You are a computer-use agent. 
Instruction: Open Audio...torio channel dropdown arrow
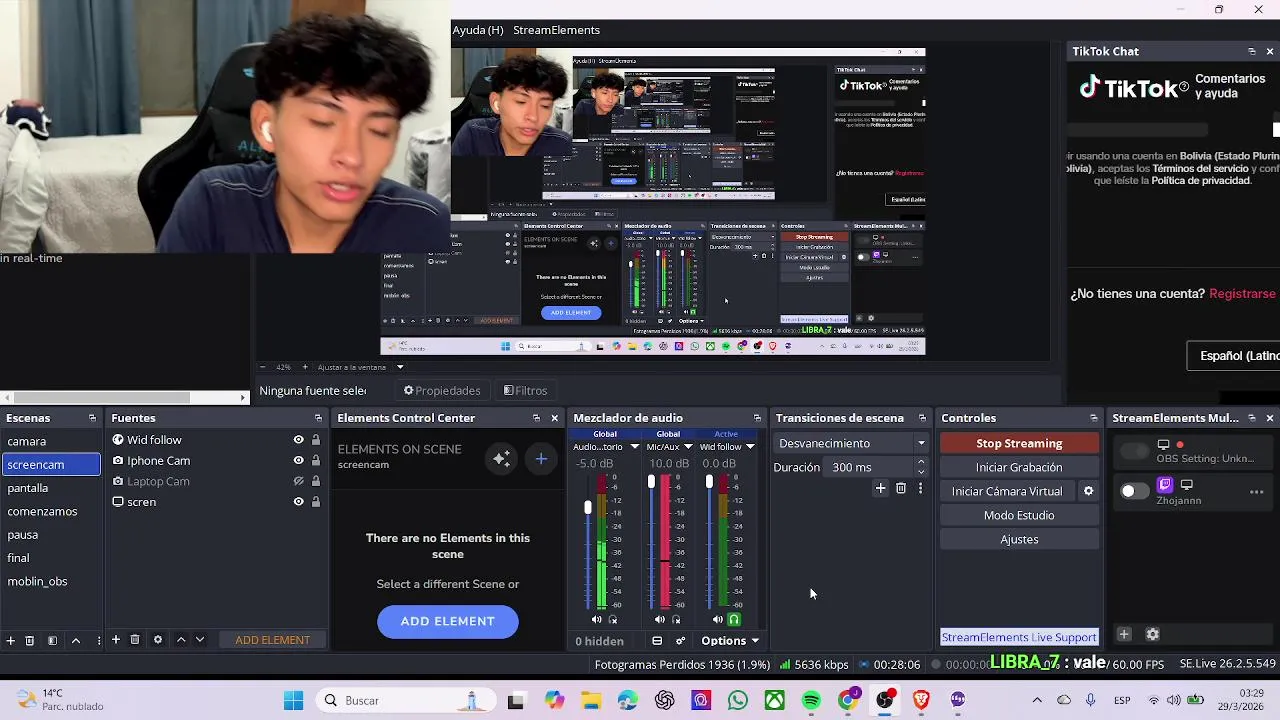[634, 447]
